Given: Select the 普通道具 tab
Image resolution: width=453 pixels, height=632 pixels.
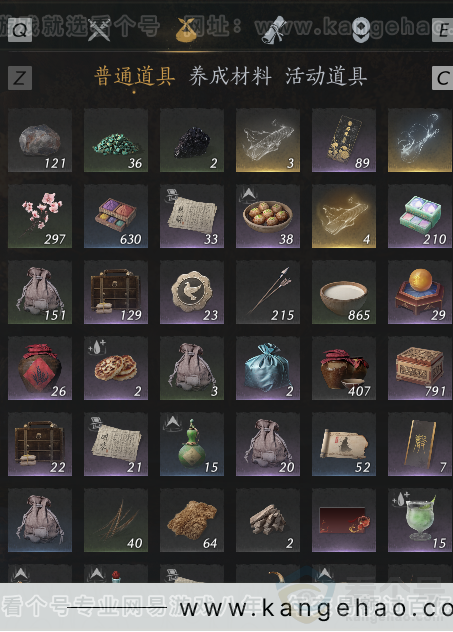Looking at the screenshot, I should (135, 77).
